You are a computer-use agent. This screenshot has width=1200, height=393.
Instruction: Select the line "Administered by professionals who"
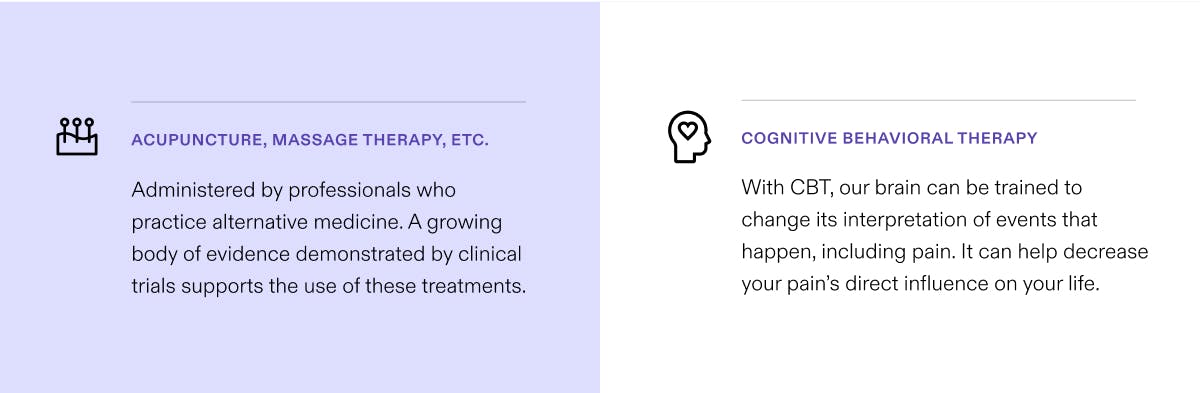coord(294,190)
